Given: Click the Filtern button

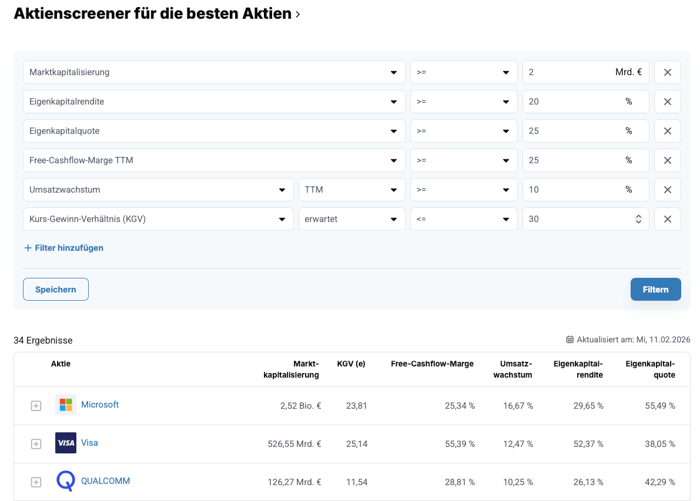Looking at the screenshot, I should (655, 289).
